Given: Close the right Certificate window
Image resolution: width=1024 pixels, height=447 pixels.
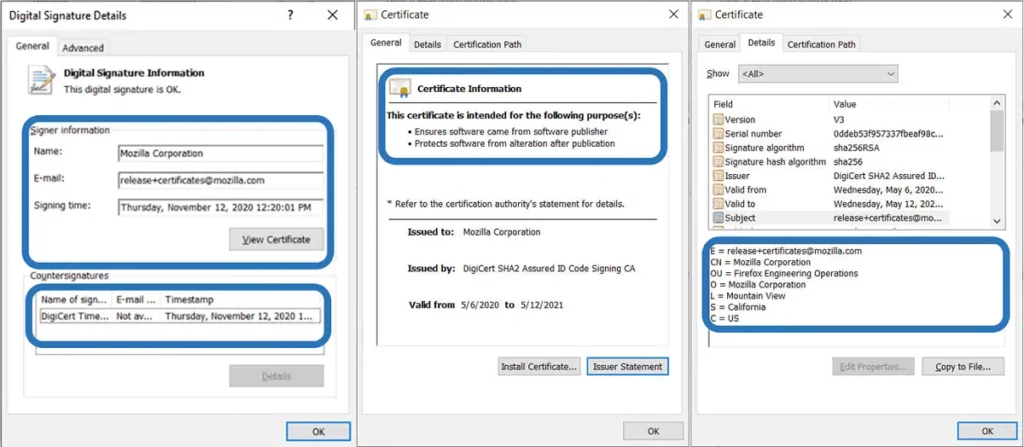Looking at the screenshot, I should point(1007,14).
